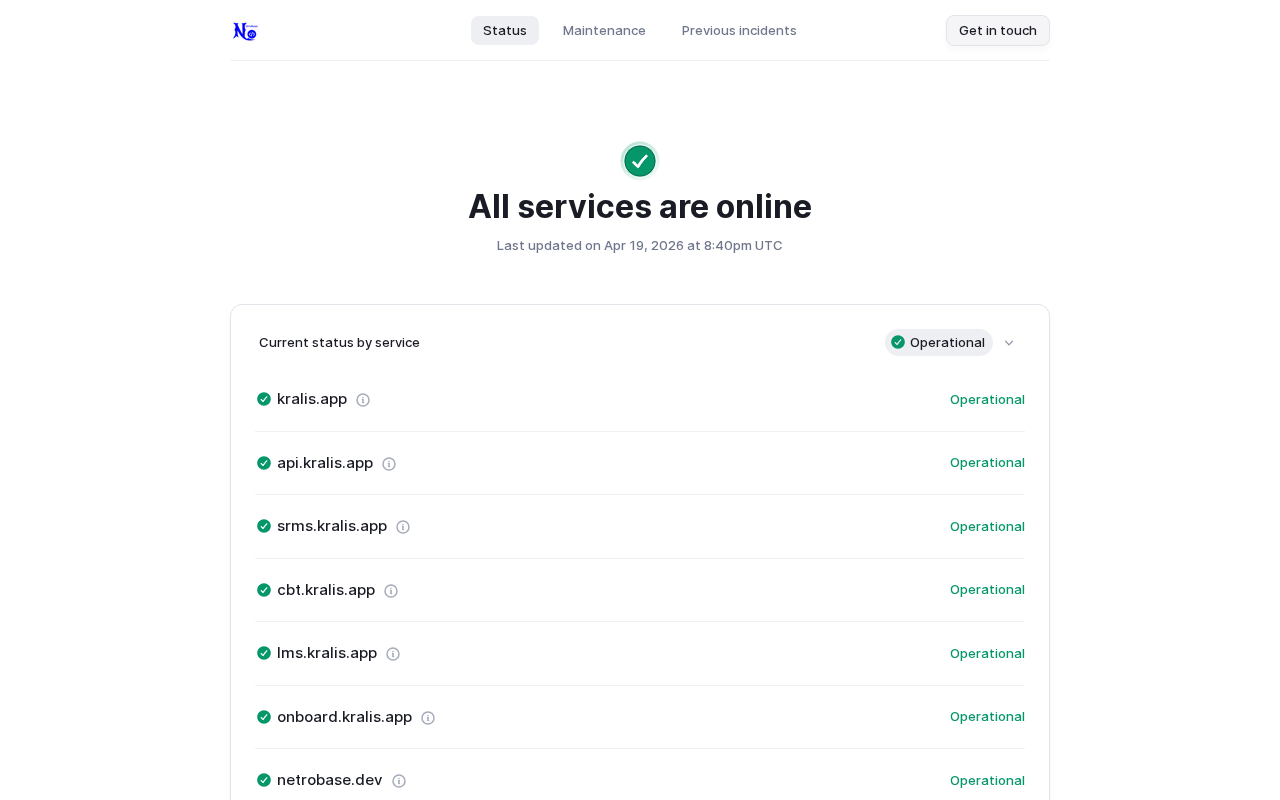Screen dimensions: 1280x800
Task: Click the info icon beside cbt.kralis.app
Action: click(x=391, y=591)
